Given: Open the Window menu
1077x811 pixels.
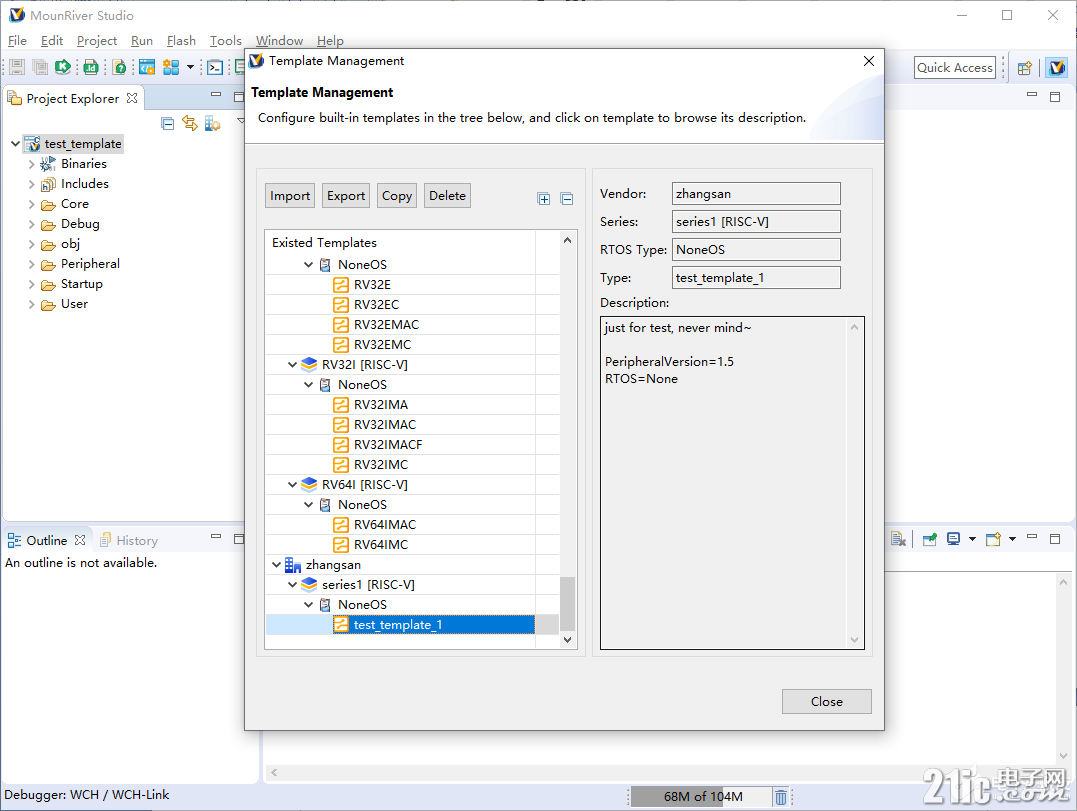Looking at the screenshot, I should click(x=280, y=41).
